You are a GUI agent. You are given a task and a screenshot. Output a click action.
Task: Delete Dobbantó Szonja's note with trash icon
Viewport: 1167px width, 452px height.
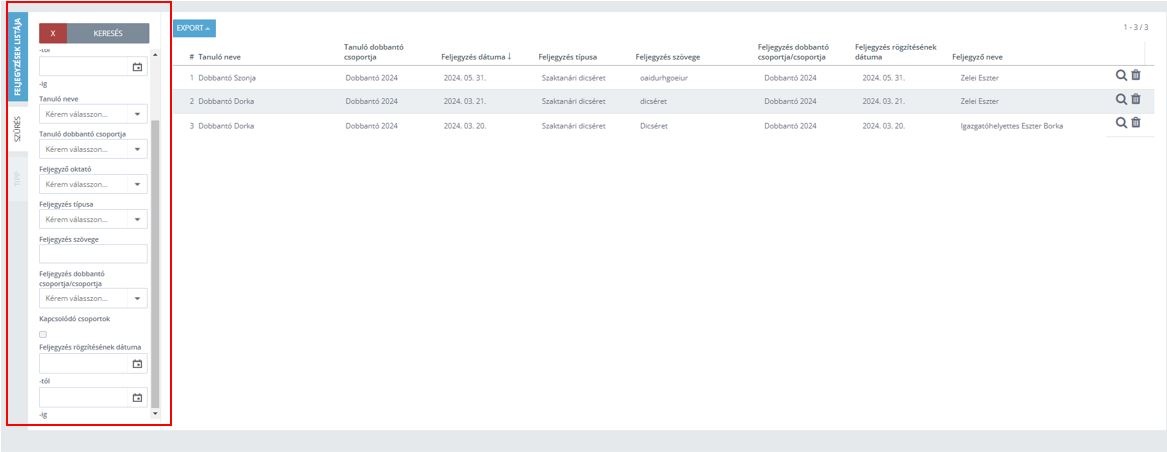[1136, 75]
